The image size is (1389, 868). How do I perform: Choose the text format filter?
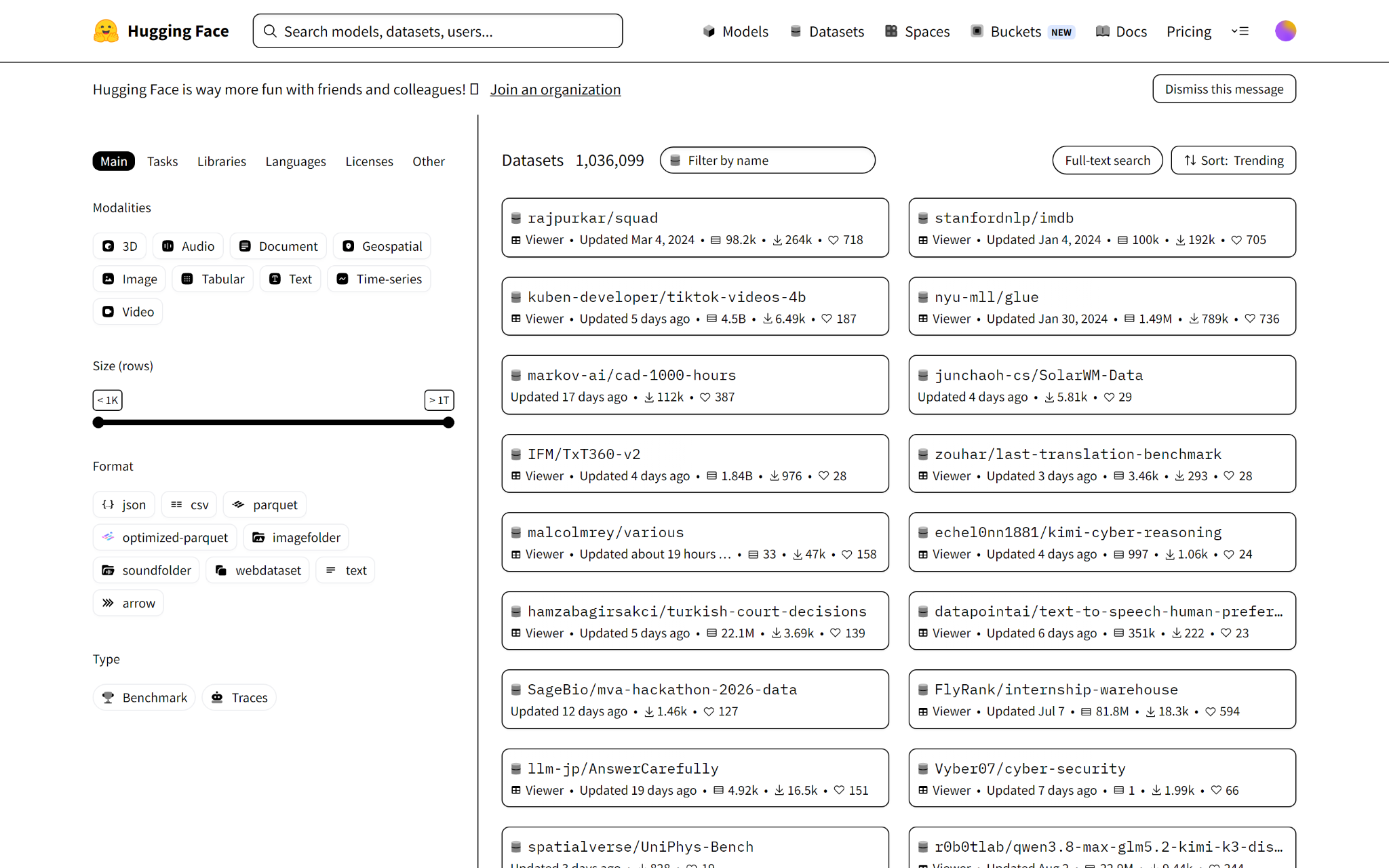[x=346, y=570]
